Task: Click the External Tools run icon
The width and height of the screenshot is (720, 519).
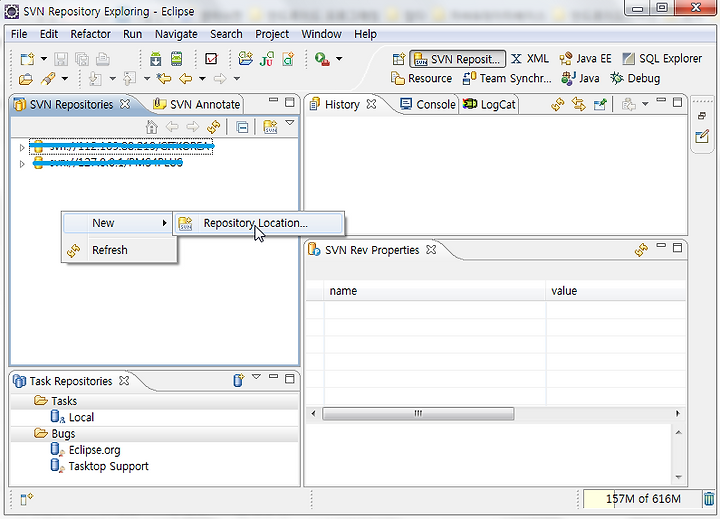Action: click(322, 59)
